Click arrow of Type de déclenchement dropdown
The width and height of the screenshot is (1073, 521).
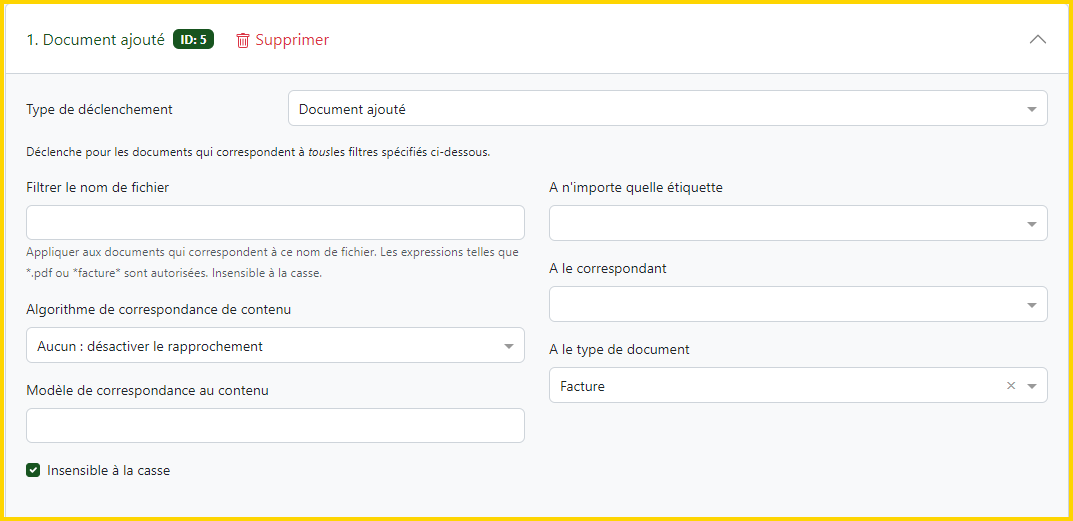click(x=1032, y=109)
